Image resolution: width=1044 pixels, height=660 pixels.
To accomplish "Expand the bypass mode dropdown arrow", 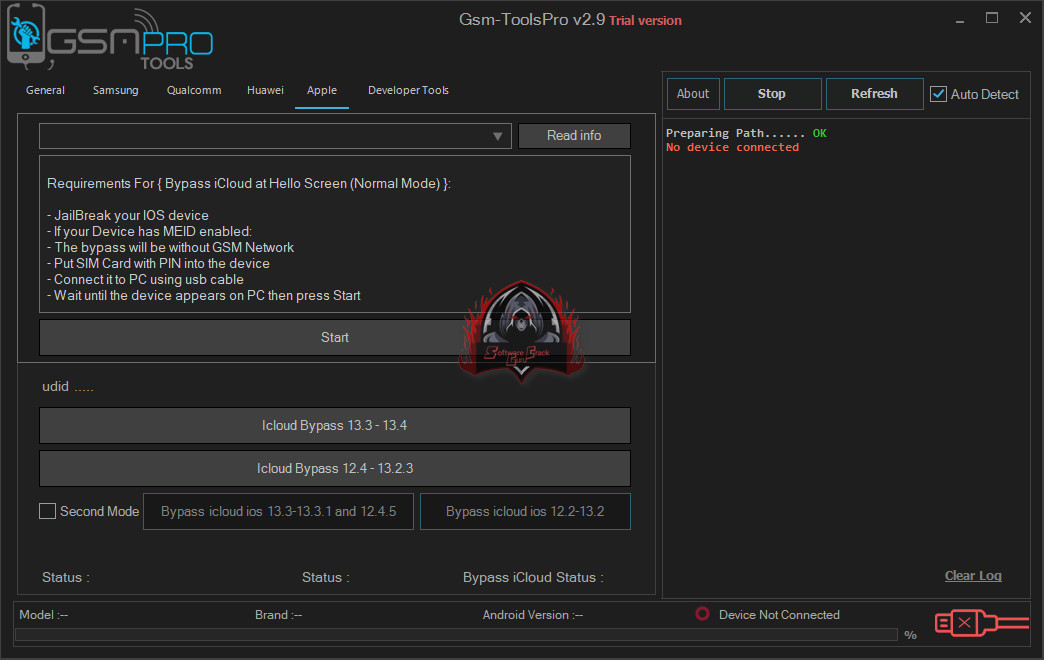I will (x=497, y=136).
